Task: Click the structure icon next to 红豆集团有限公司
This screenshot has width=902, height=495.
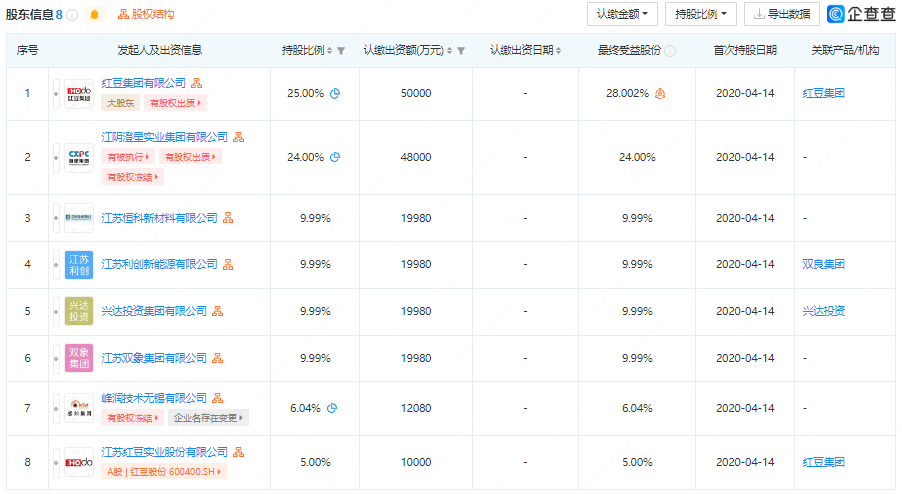Action: pyautogui.click(x=196, y=83)
